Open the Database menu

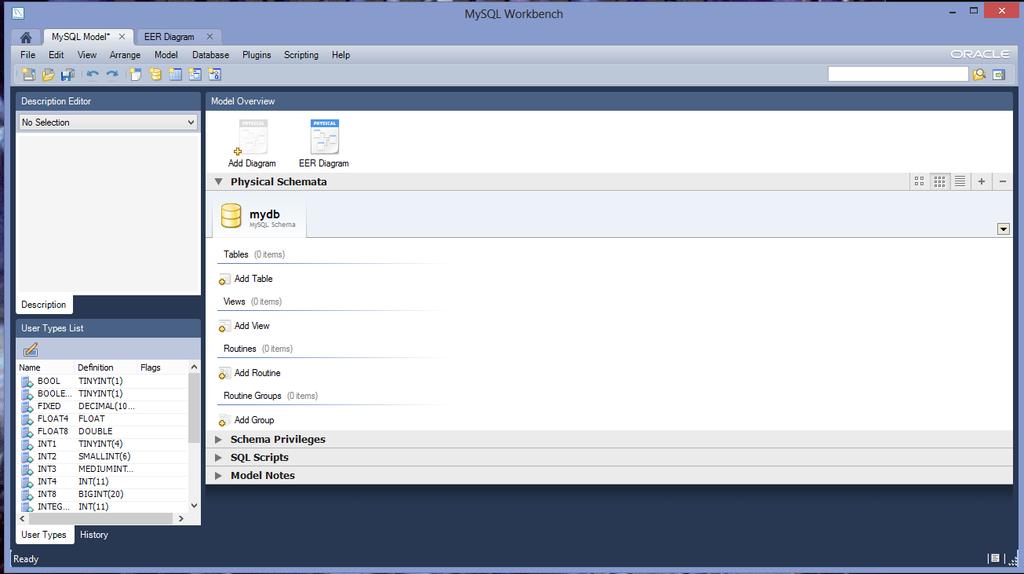coord(210,55)
